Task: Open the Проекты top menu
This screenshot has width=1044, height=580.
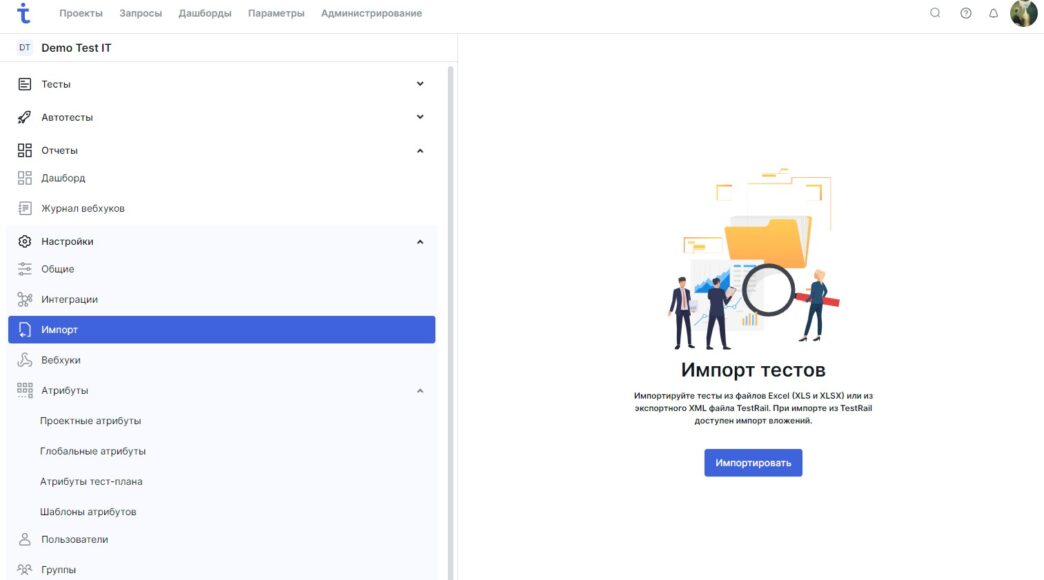Action: tap(81, 13)
